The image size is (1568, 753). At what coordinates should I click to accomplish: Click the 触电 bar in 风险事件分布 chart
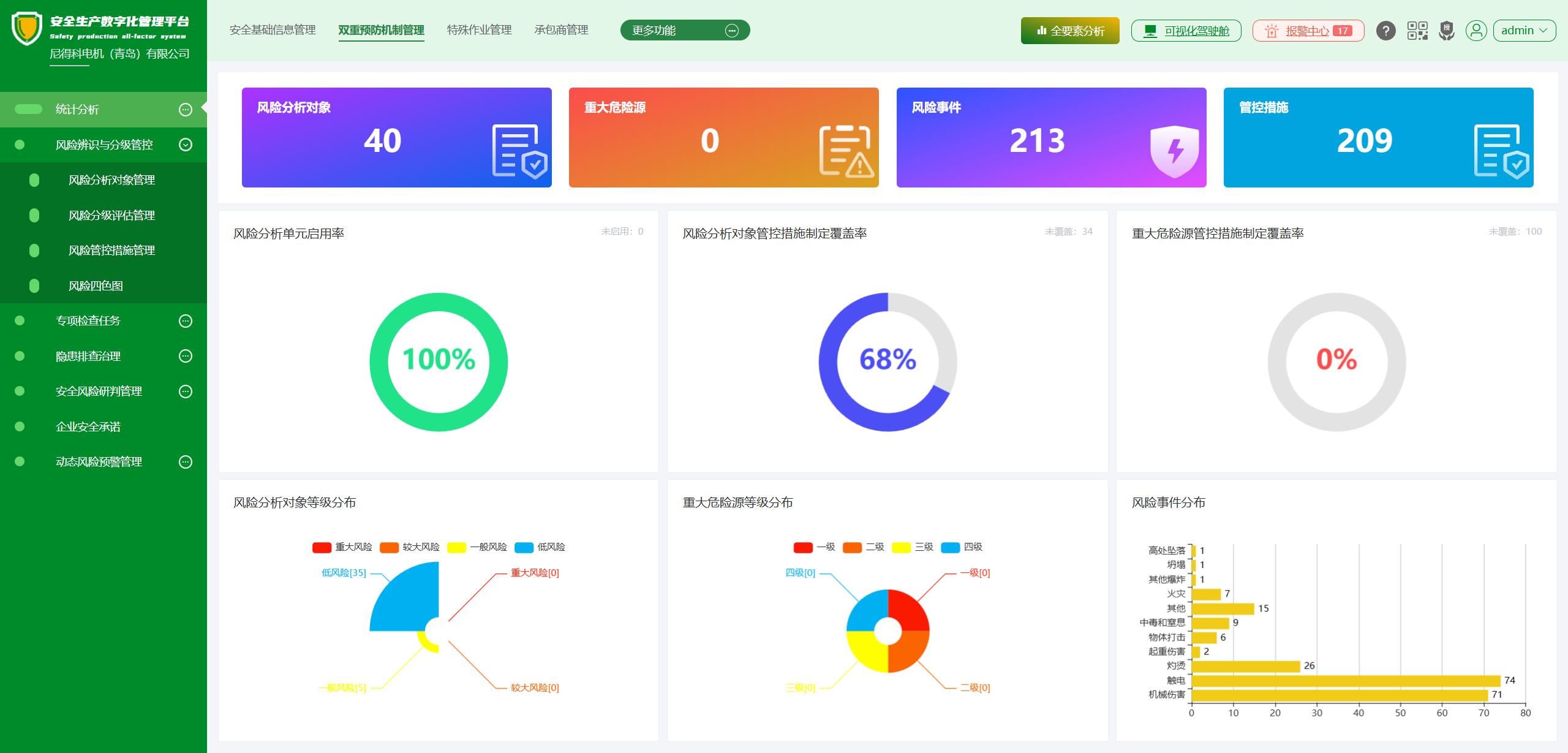(1345, 681)
